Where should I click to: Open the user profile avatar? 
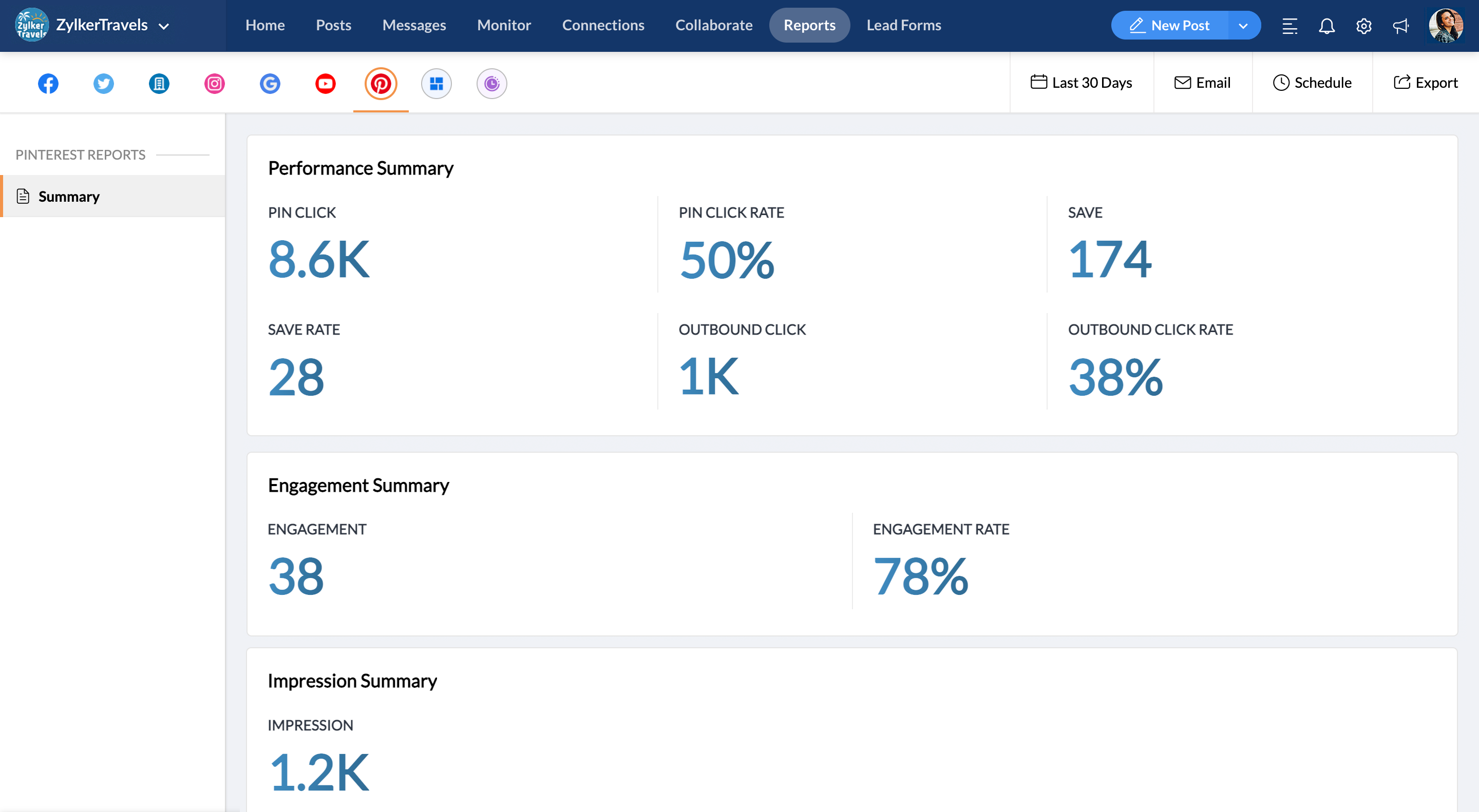(1445, 26)
